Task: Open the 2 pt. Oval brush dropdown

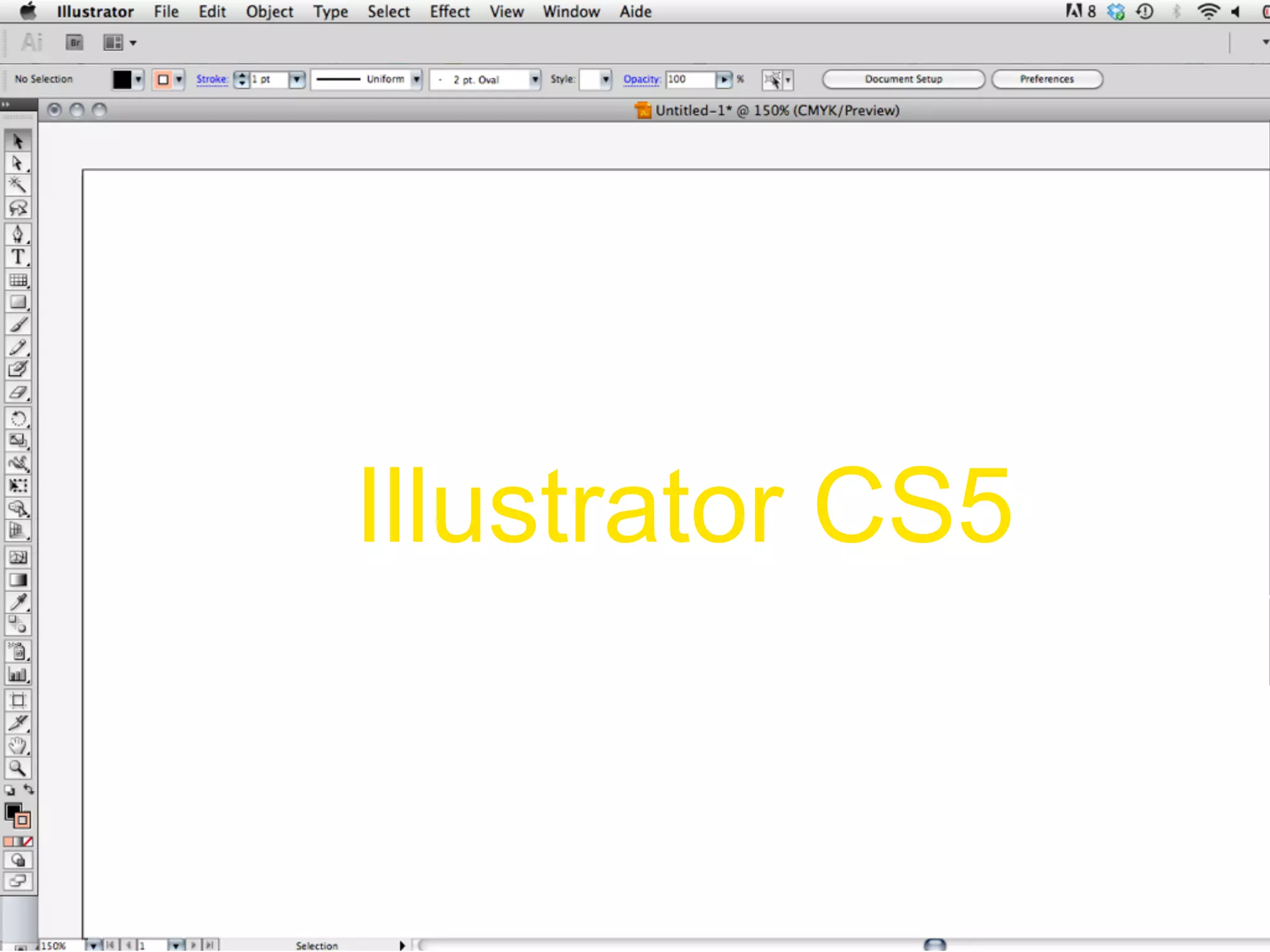Action: (x=535, y=79)
